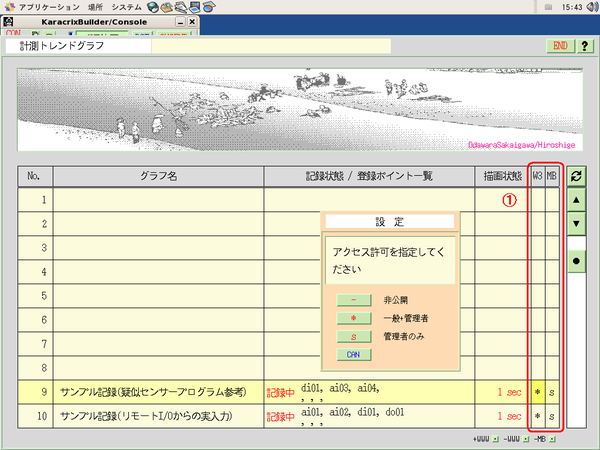Toggle the +UUU small button
This screenshot has height=450, width=600.
(496, 439)
